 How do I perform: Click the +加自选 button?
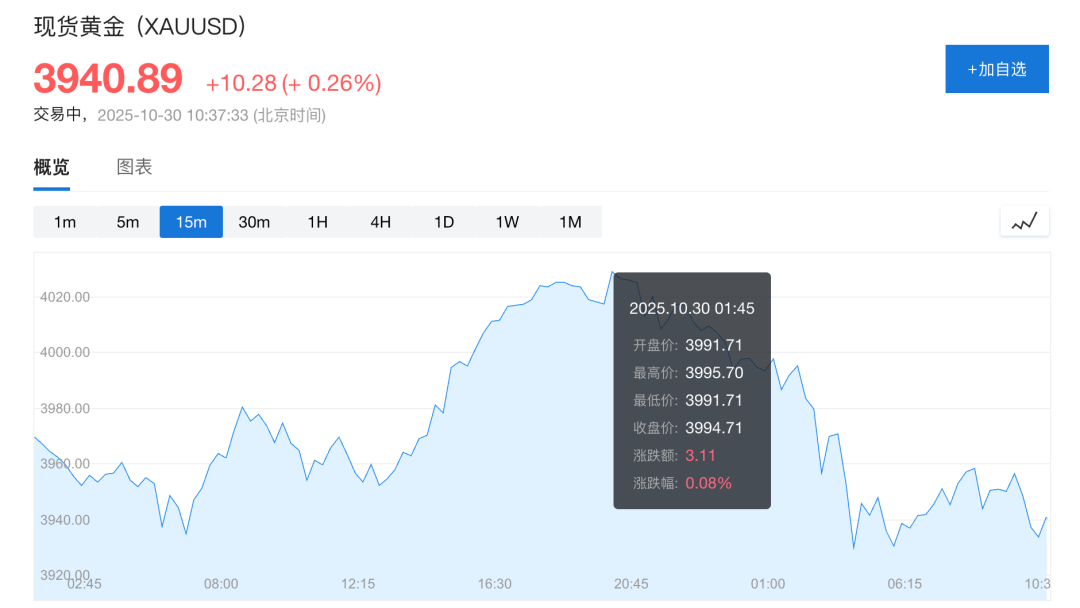[997, 69]
